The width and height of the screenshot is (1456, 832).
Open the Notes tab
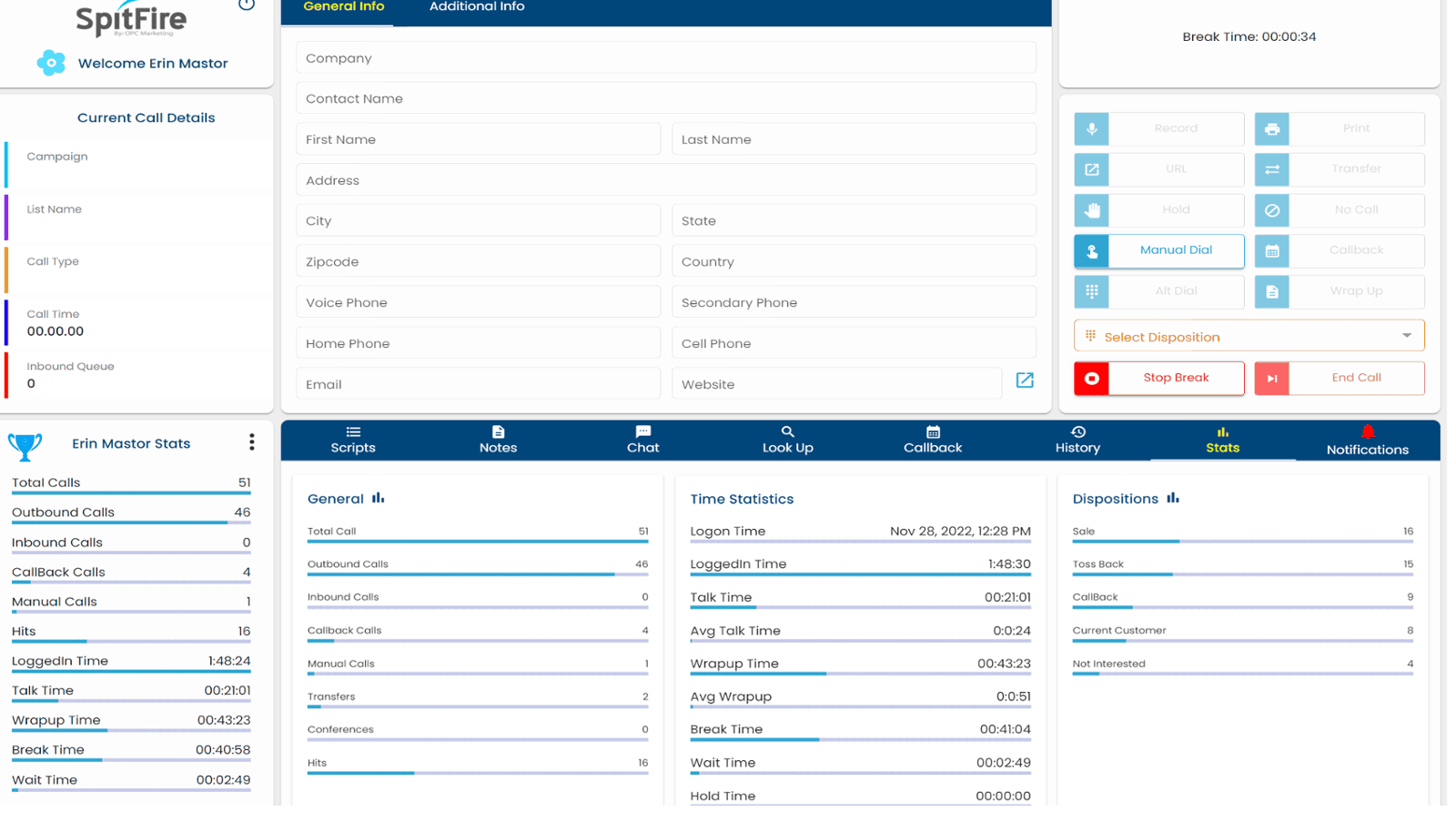click(x=498, y=441)
